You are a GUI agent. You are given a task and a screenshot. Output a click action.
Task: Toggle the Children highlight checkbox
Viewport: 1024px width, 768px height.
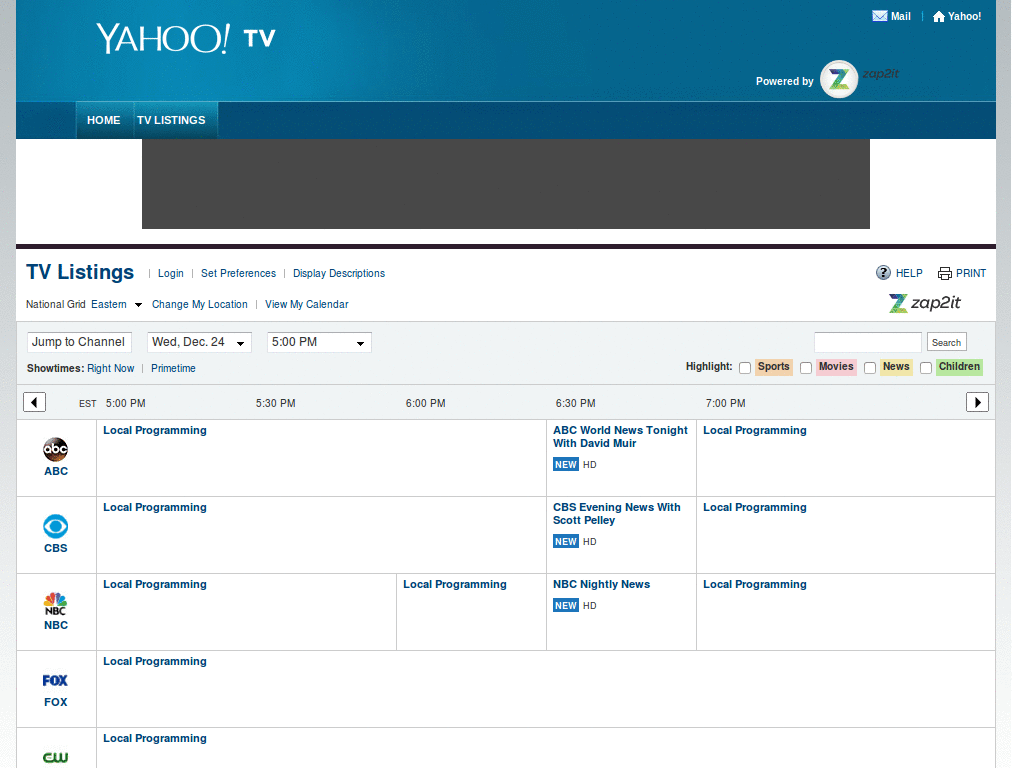tap(926, 367)
